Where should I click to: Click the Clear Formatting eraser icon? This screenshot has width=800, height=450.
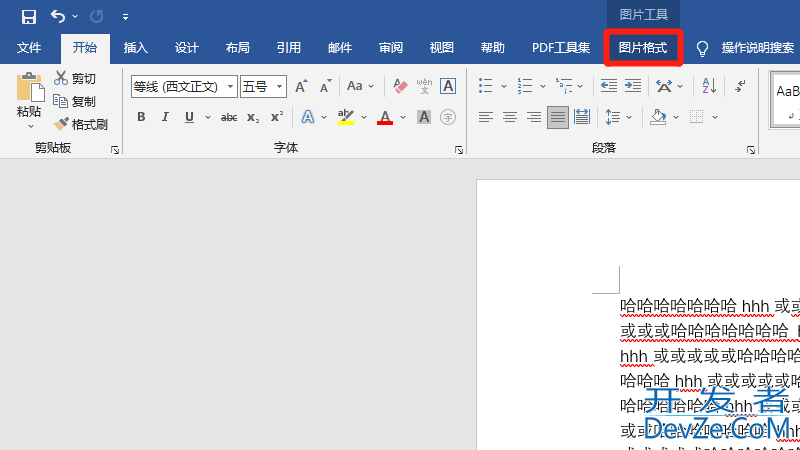401,86
